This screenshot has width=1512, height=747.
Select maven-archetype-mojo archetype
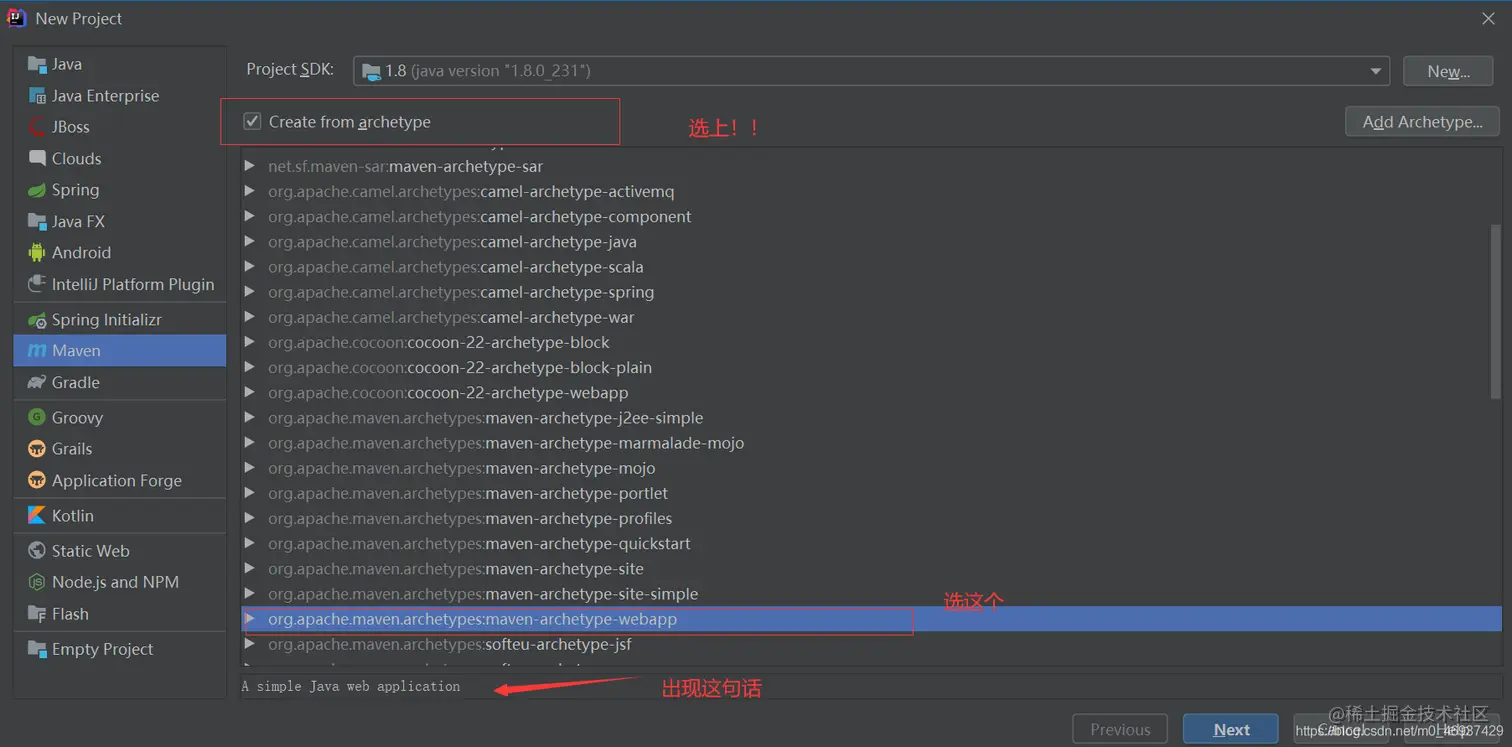tap(870, 468)
